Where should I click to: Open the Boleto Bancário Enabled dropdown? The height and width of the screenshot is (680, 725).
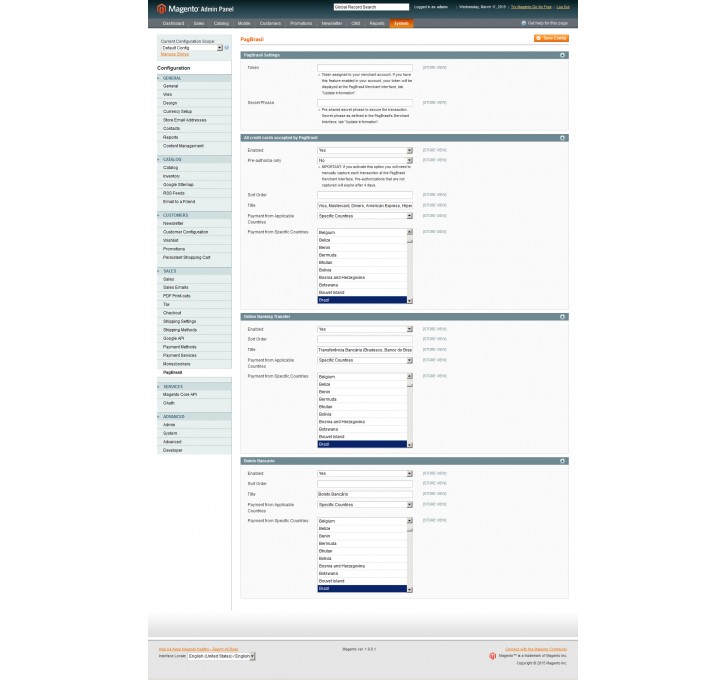(x=365, y=473)
